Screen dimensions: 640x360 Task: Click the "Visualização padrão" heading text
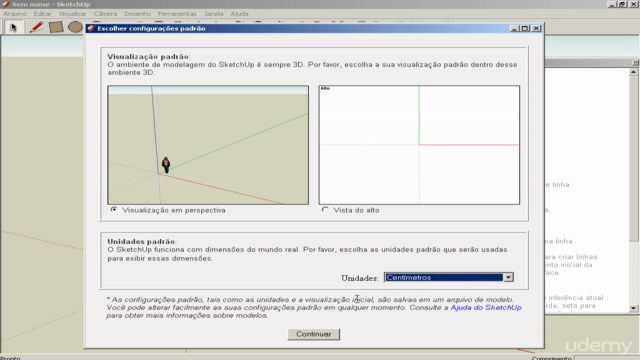coord(148,57)
